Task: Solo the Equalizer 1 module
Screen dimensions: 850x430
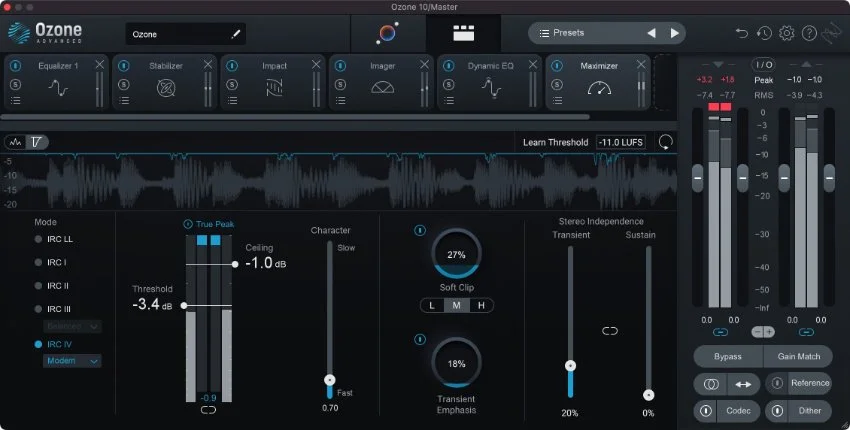Action: (15, 85)
